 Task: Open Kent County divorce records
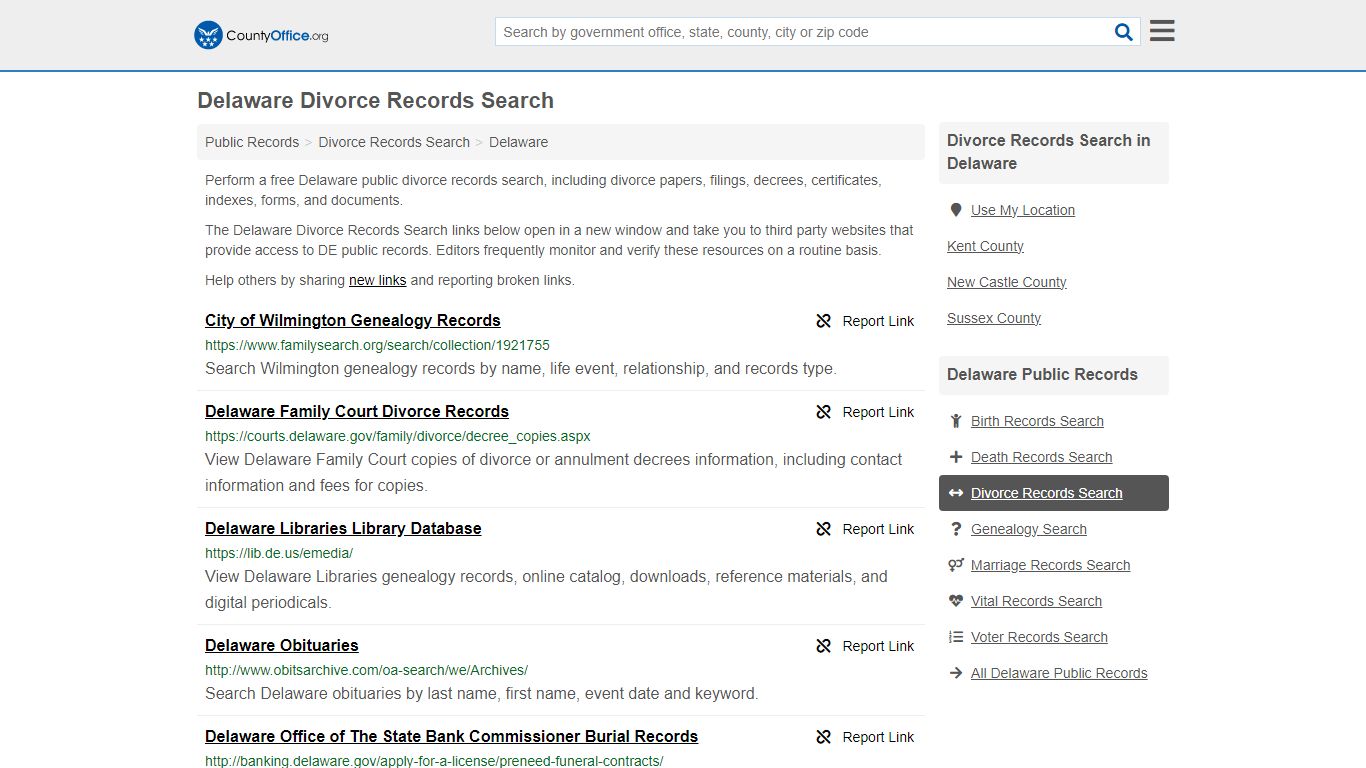[985, 246]
